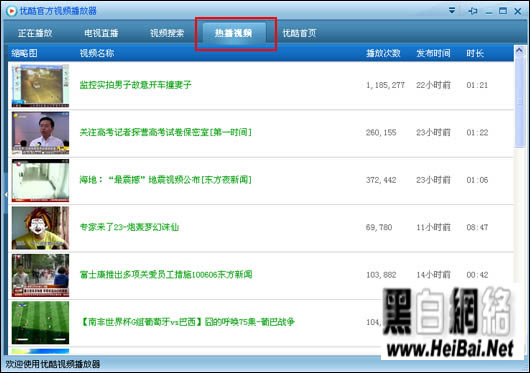530x373 pixels.
Task: Click the Youku logo icon in title bar
Action: (11, 11)
